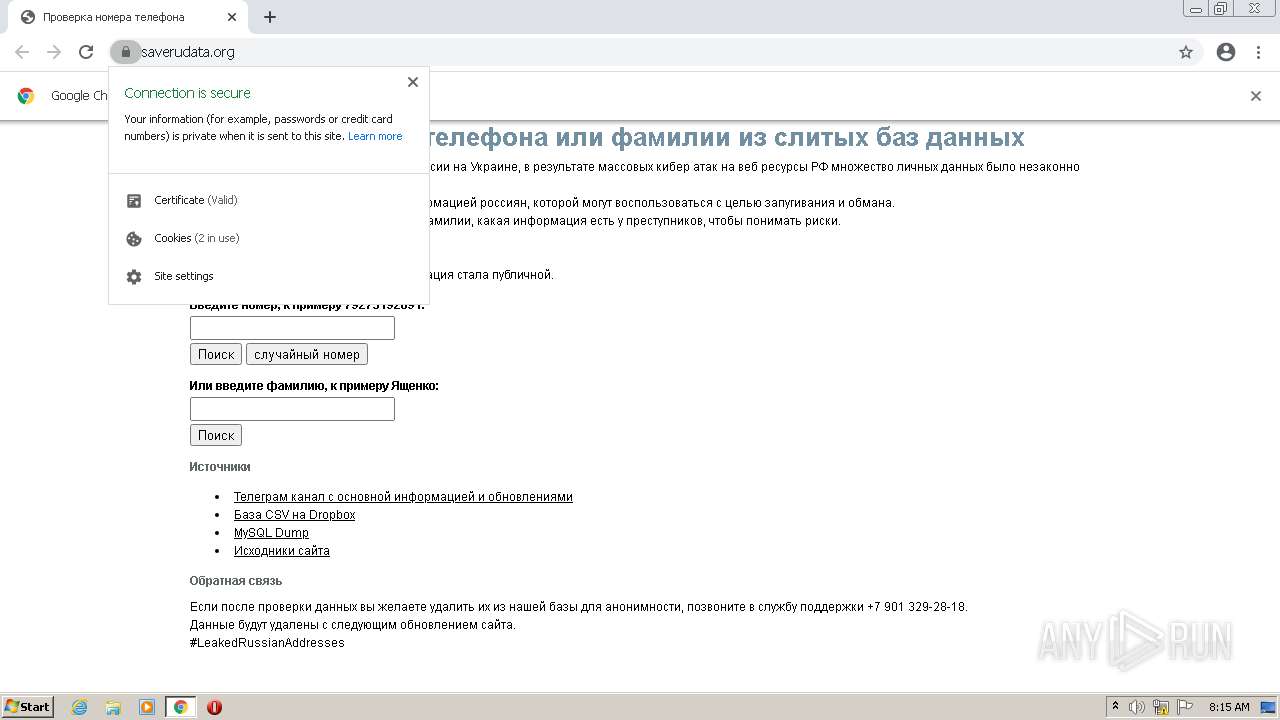Click the Google Chrome logo in info bar

coord(26,96)
